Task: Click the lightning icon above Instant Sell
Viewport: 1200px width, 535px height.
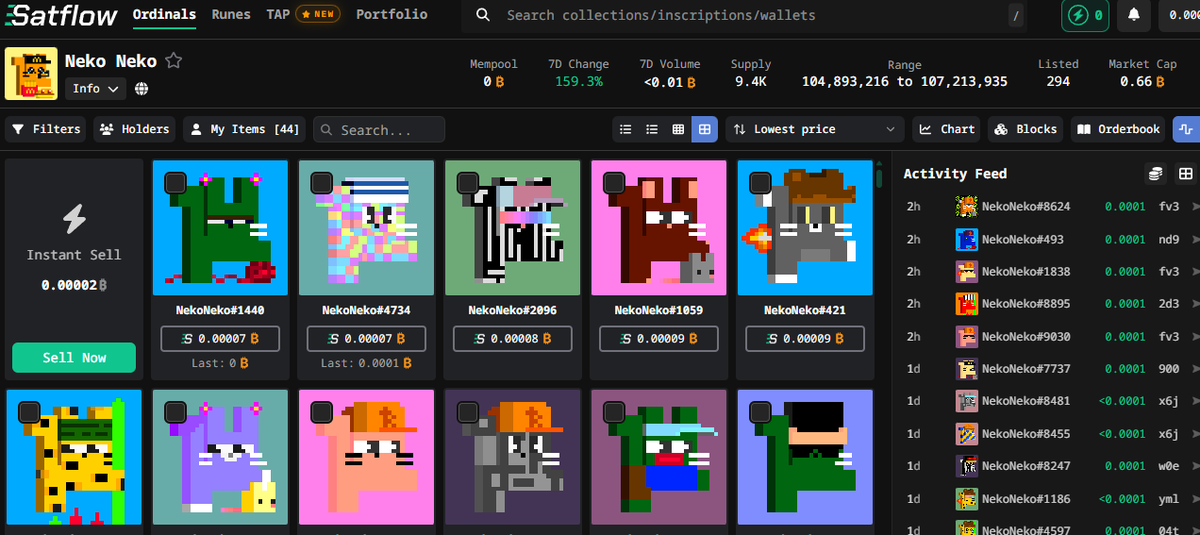Action: 74,218
